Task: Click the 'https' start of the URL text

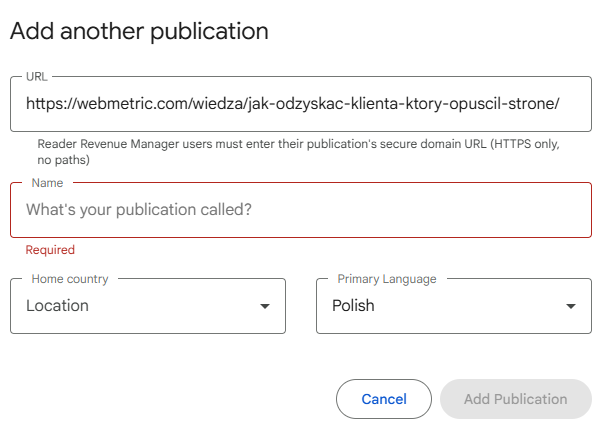Action: (x=45, y=103)
